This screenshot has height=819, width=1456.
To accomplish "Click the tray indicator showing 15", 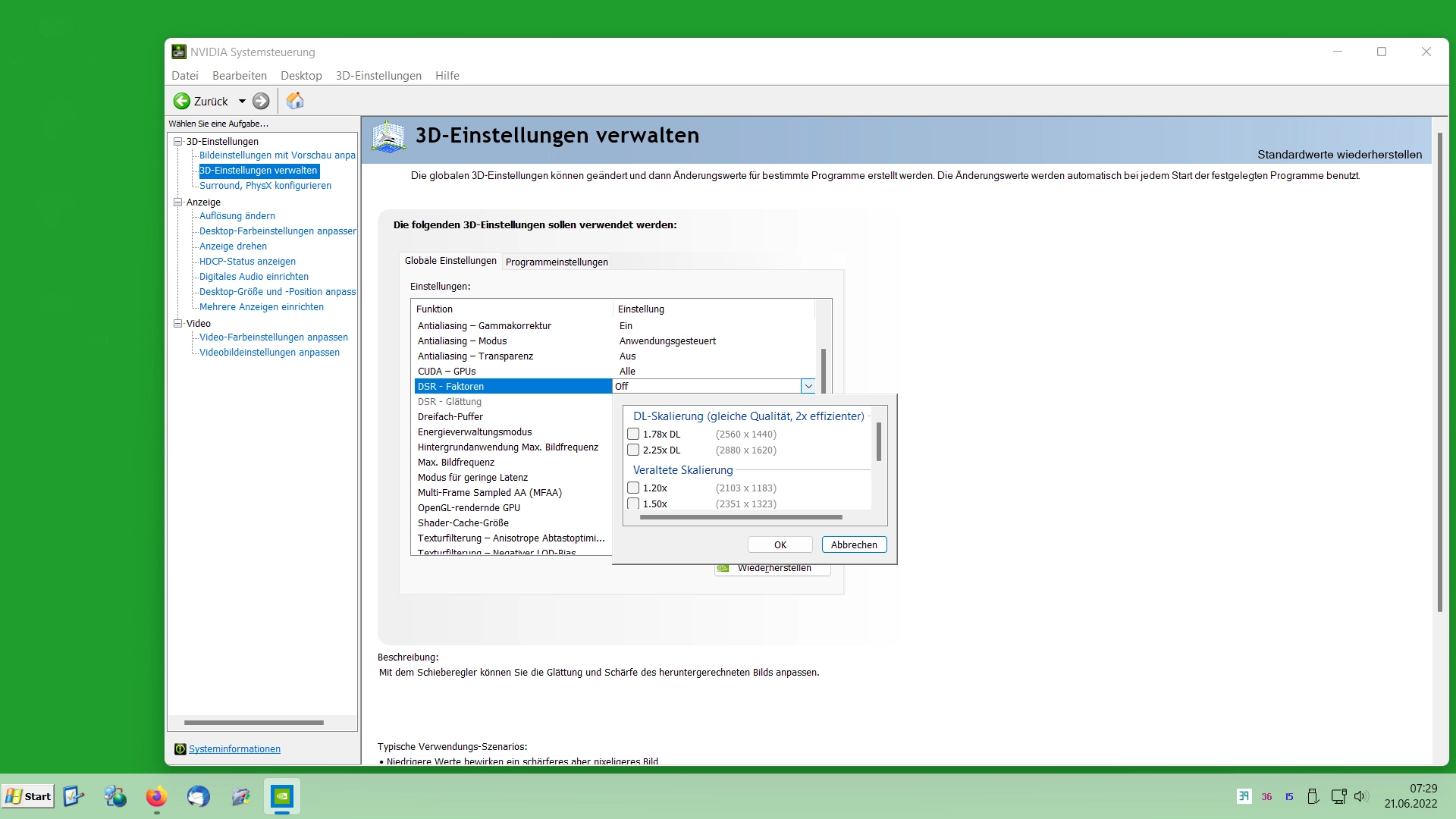I will coord(1289,797).
